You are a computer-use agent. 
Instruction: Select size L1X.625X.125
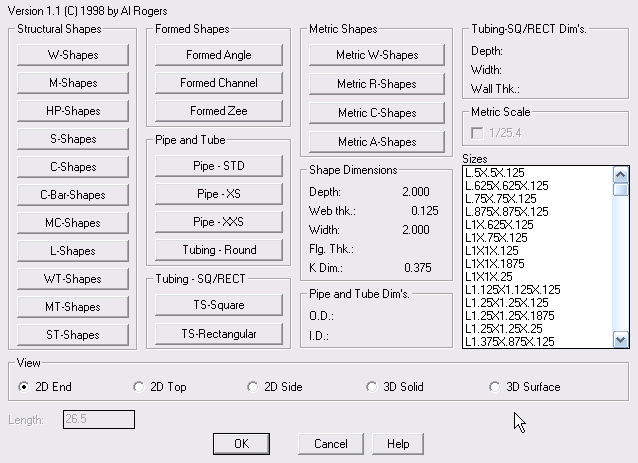pyautogui.click(x=537, y=225)
